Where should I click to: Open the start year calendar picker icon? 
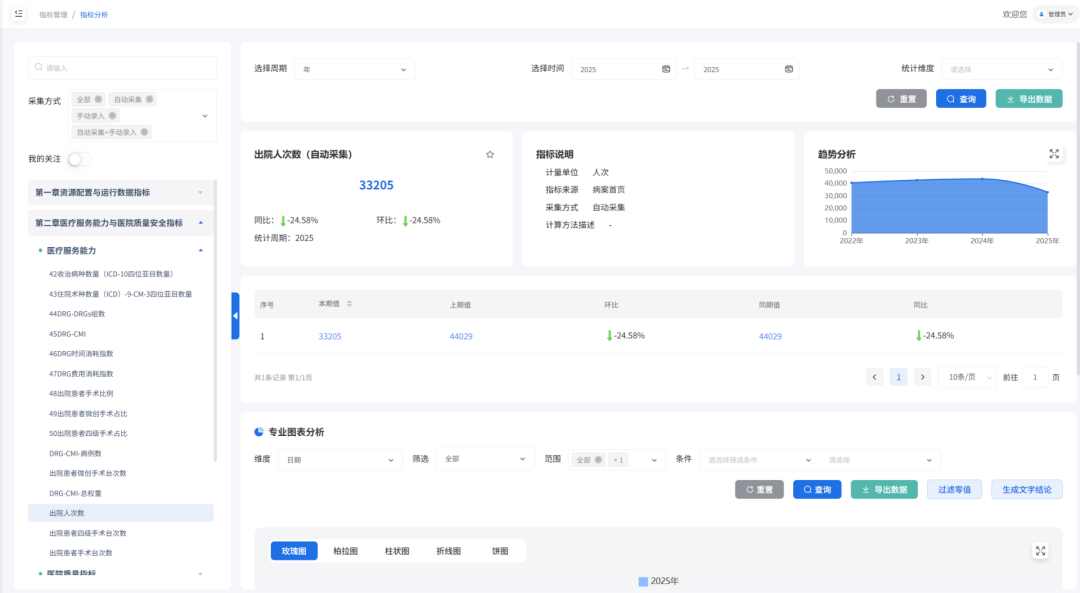[x=666, y=69]
